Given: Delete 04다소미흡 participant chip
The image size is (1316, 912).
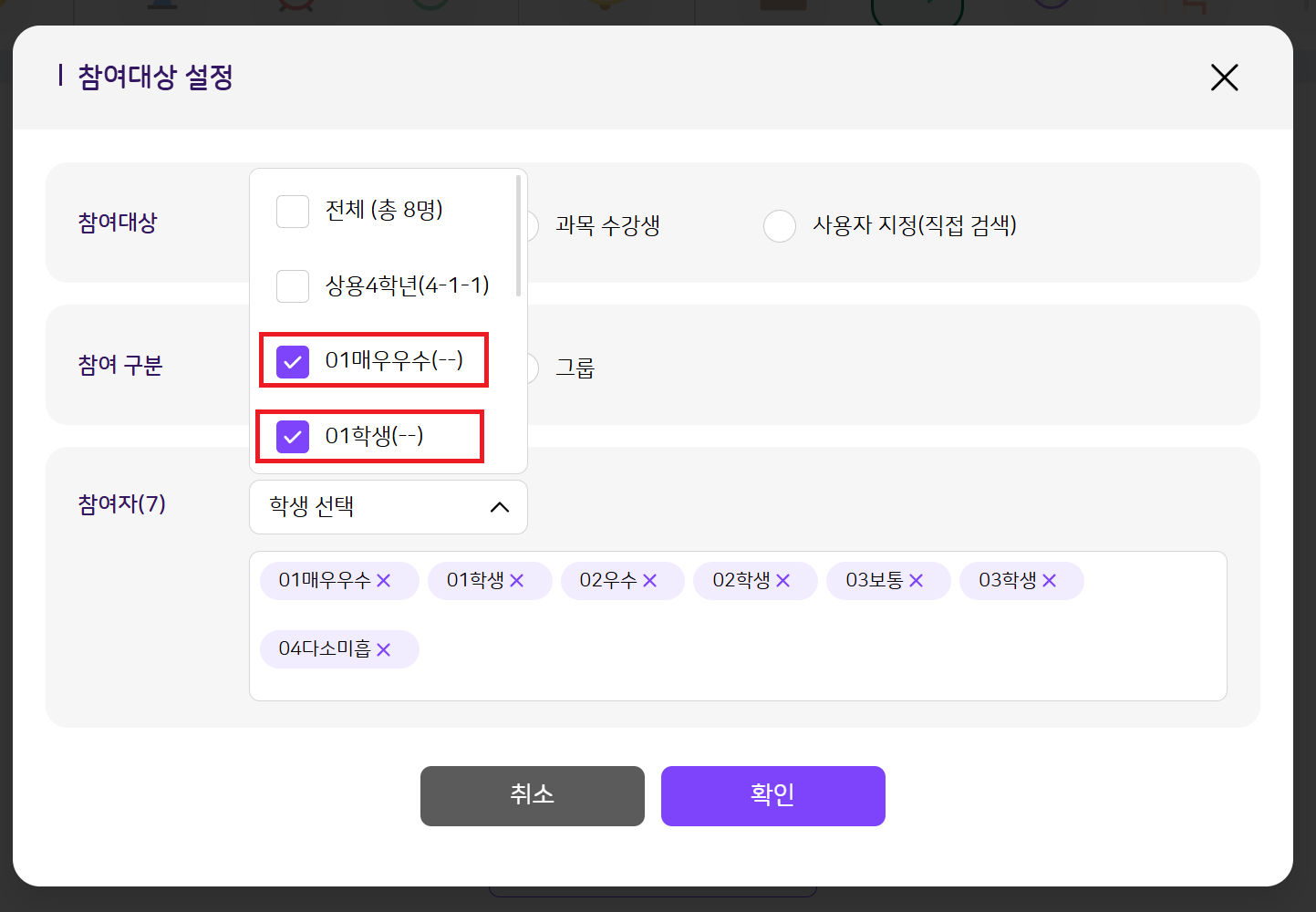Looking at the screenshot, I should pyautogui.click(x=384, y=649).
